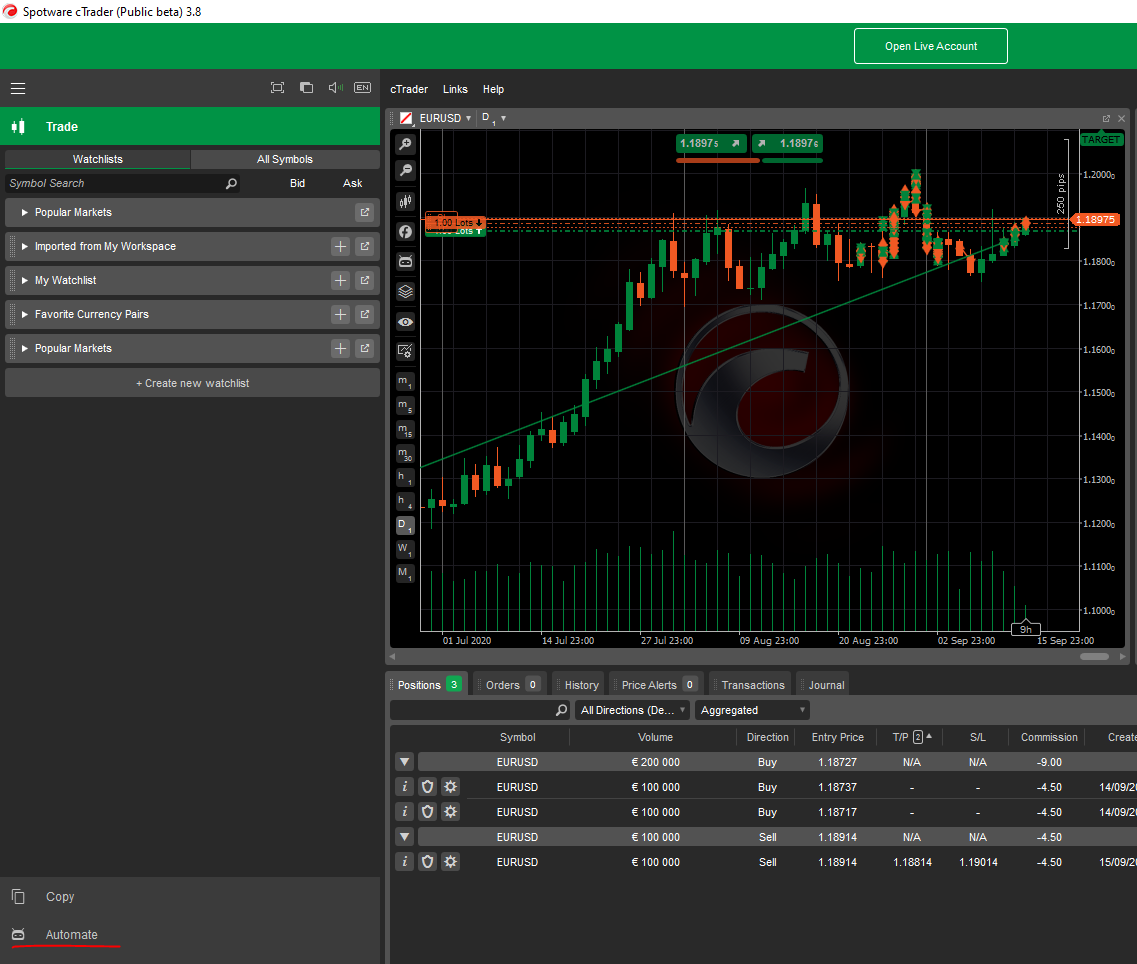Open the Automate section
Screen dimensions: 1137x964
tap(190, 935)
